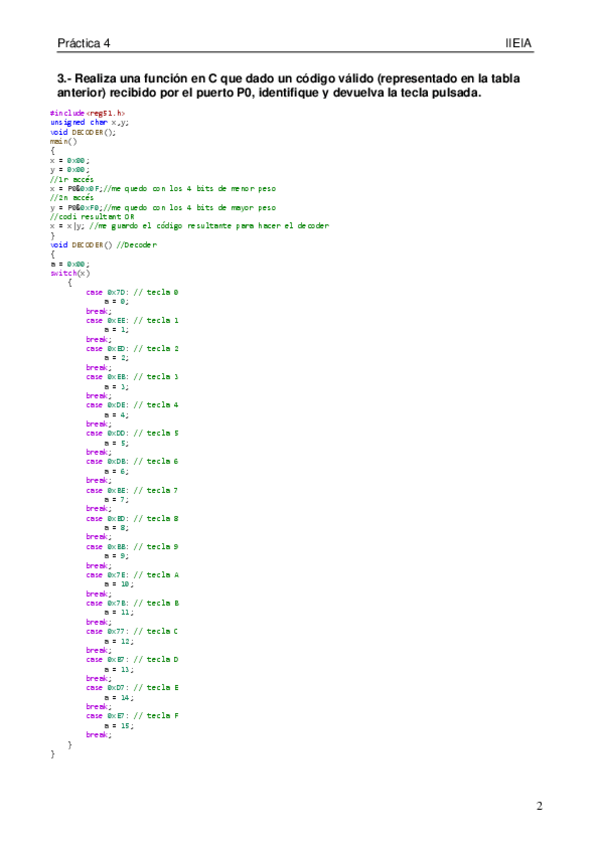Click the 'void DECODER();' prototype line
This screenshot has height=848, width=599.
tap(83, 132)
